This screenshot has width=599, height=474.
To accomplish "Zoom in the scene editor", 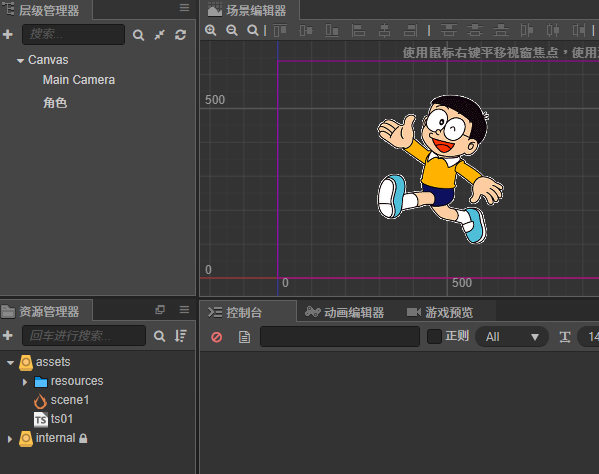I will 210,30.
